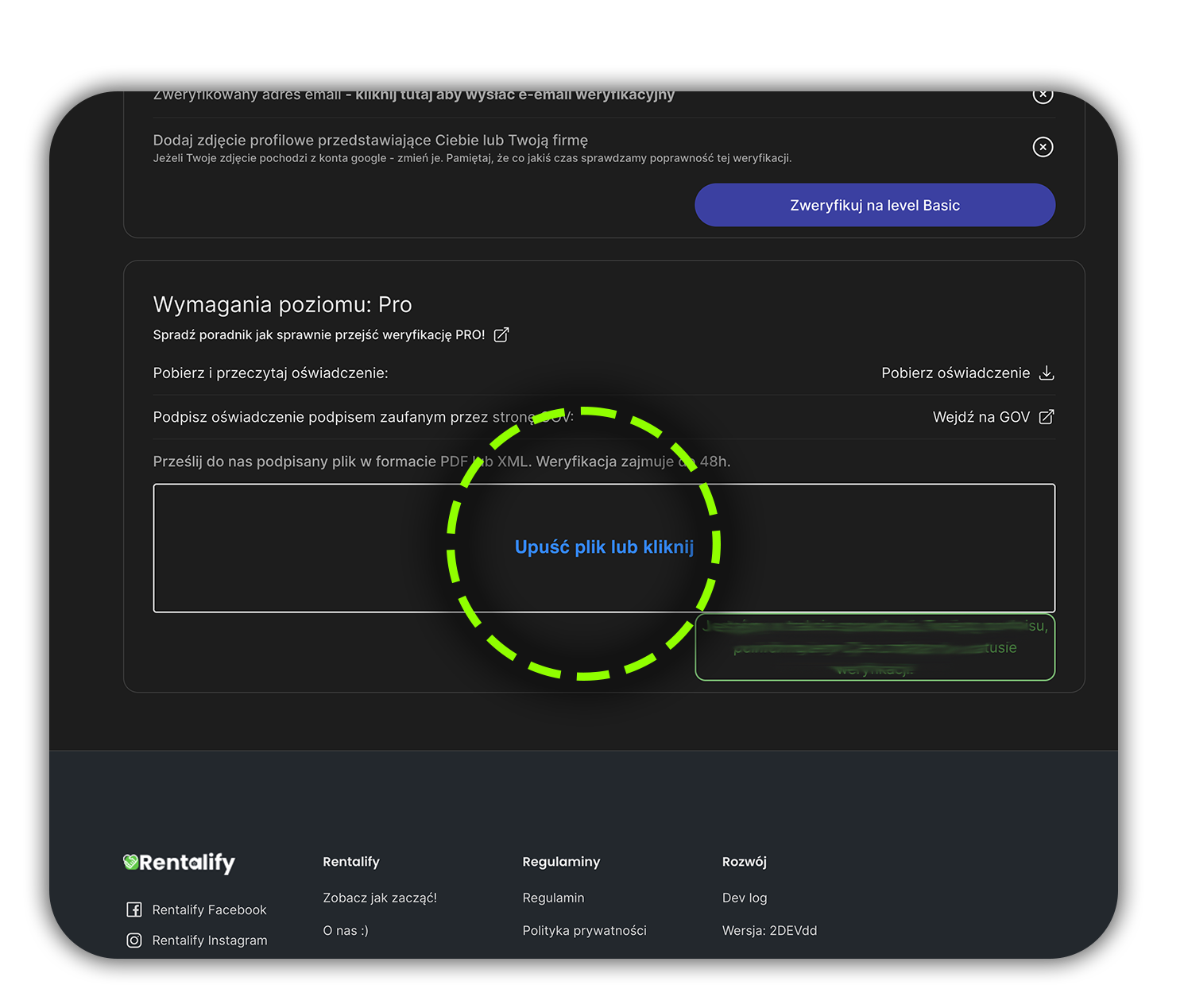Click the Upuść plik lub kliknij upload area

pos(604,547)
